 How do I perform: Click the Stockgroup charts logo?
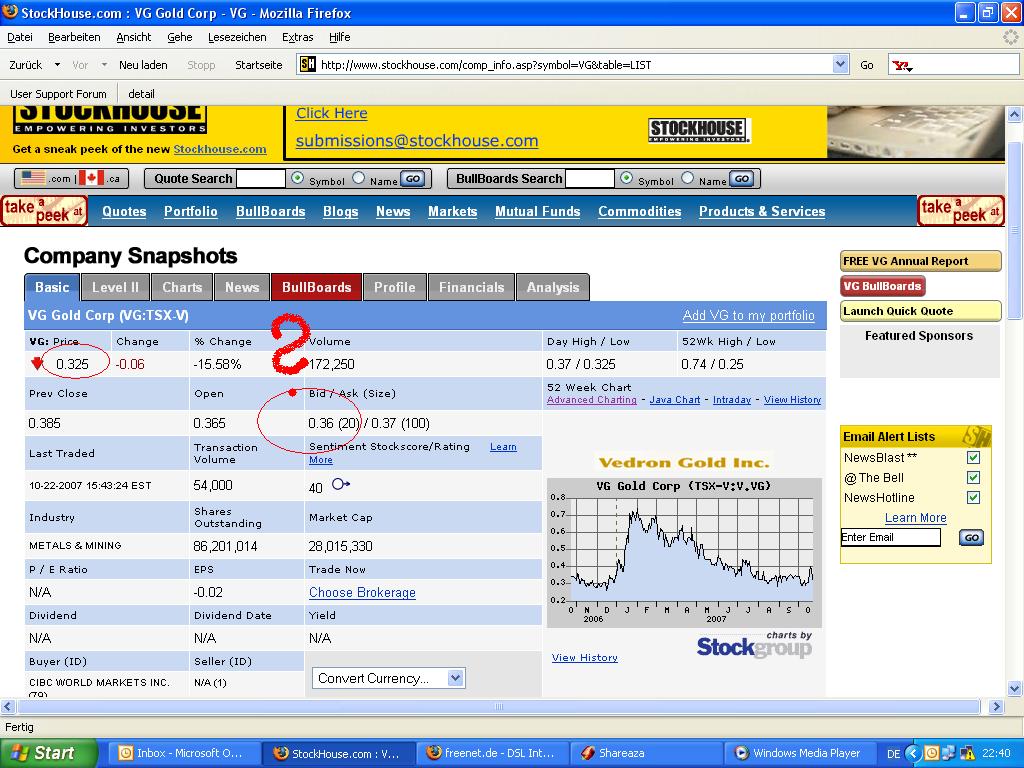[754, 645]
